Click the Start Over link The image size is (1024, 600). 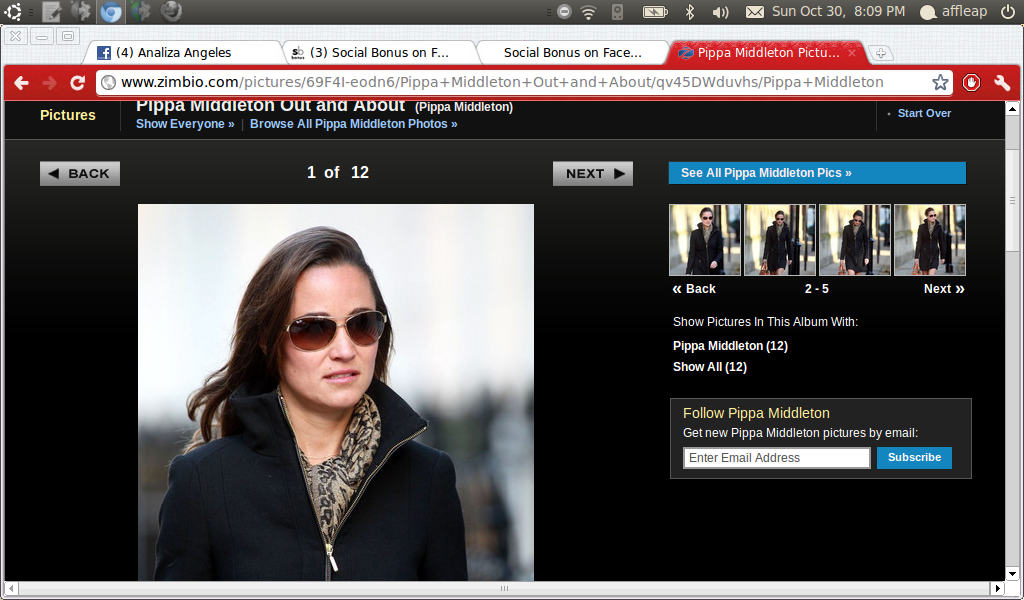tap(924, 113)
